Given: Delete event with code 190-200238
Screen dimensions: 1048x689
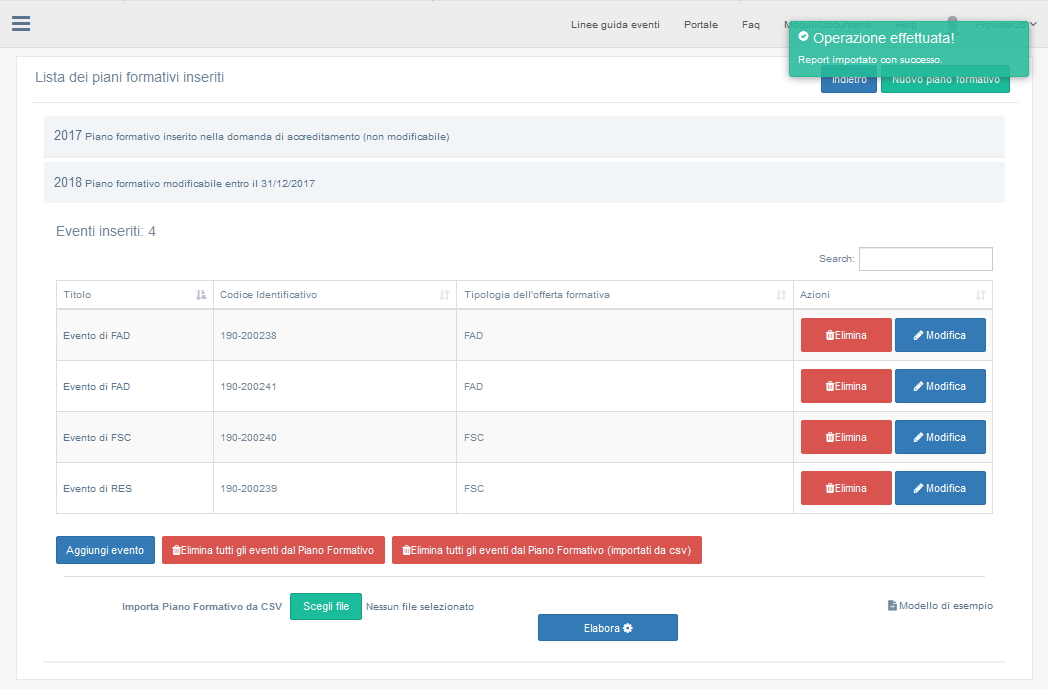Looking at the screenshot, I should pyautogui.click(x=846, y=335).
